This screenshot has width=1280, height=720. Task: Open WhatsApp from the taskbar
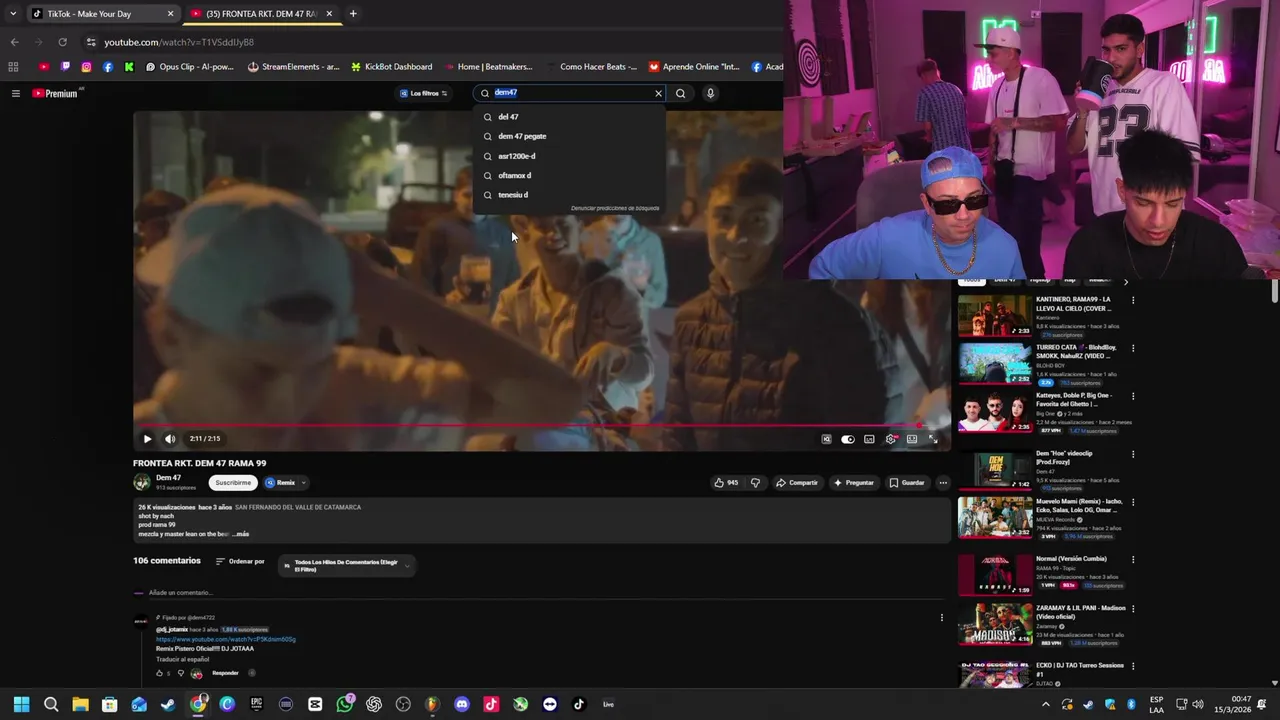(x=345, y=704)
